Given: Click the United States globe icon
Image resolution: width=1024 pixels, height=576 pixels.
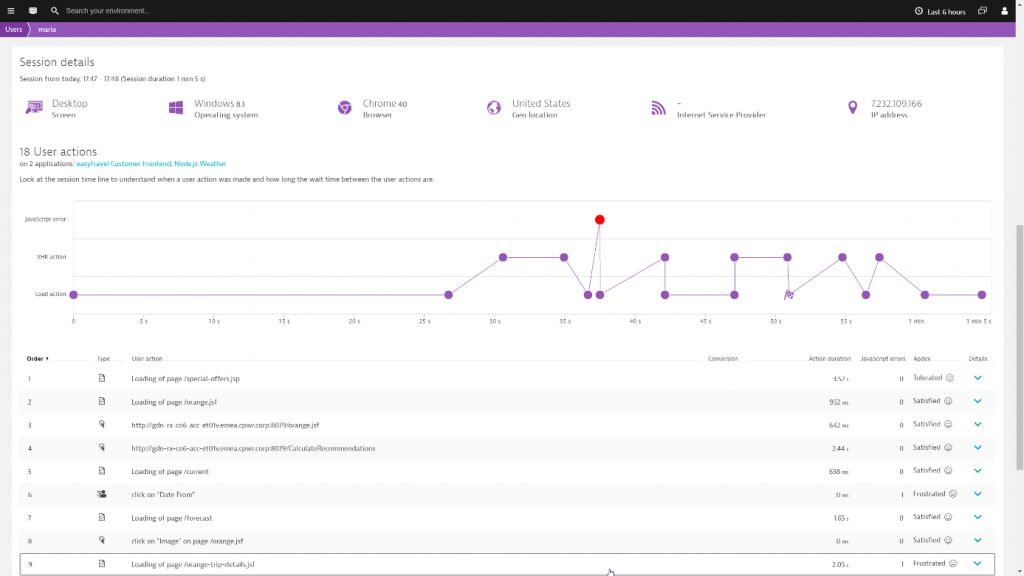Looking at the screenshot, I should [x=493, y=108].
